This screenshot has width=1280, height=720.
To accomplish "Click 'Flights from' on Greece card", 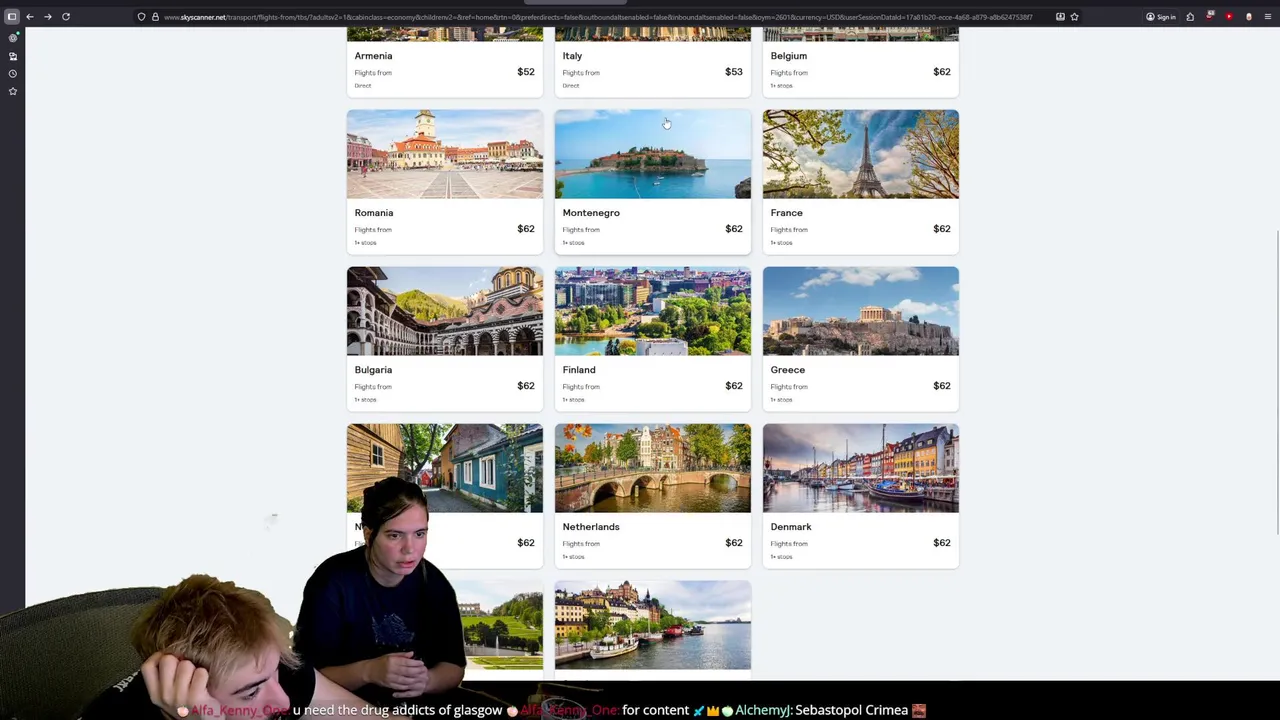I will point(789,387).
